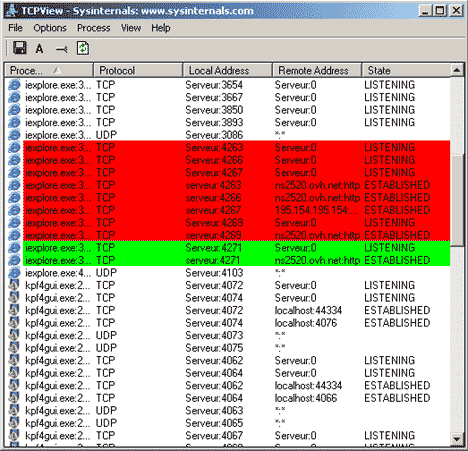
Task: Select ns2520.ovh.net:http in green serveur:4271 row
Action: tap(317, 260)
